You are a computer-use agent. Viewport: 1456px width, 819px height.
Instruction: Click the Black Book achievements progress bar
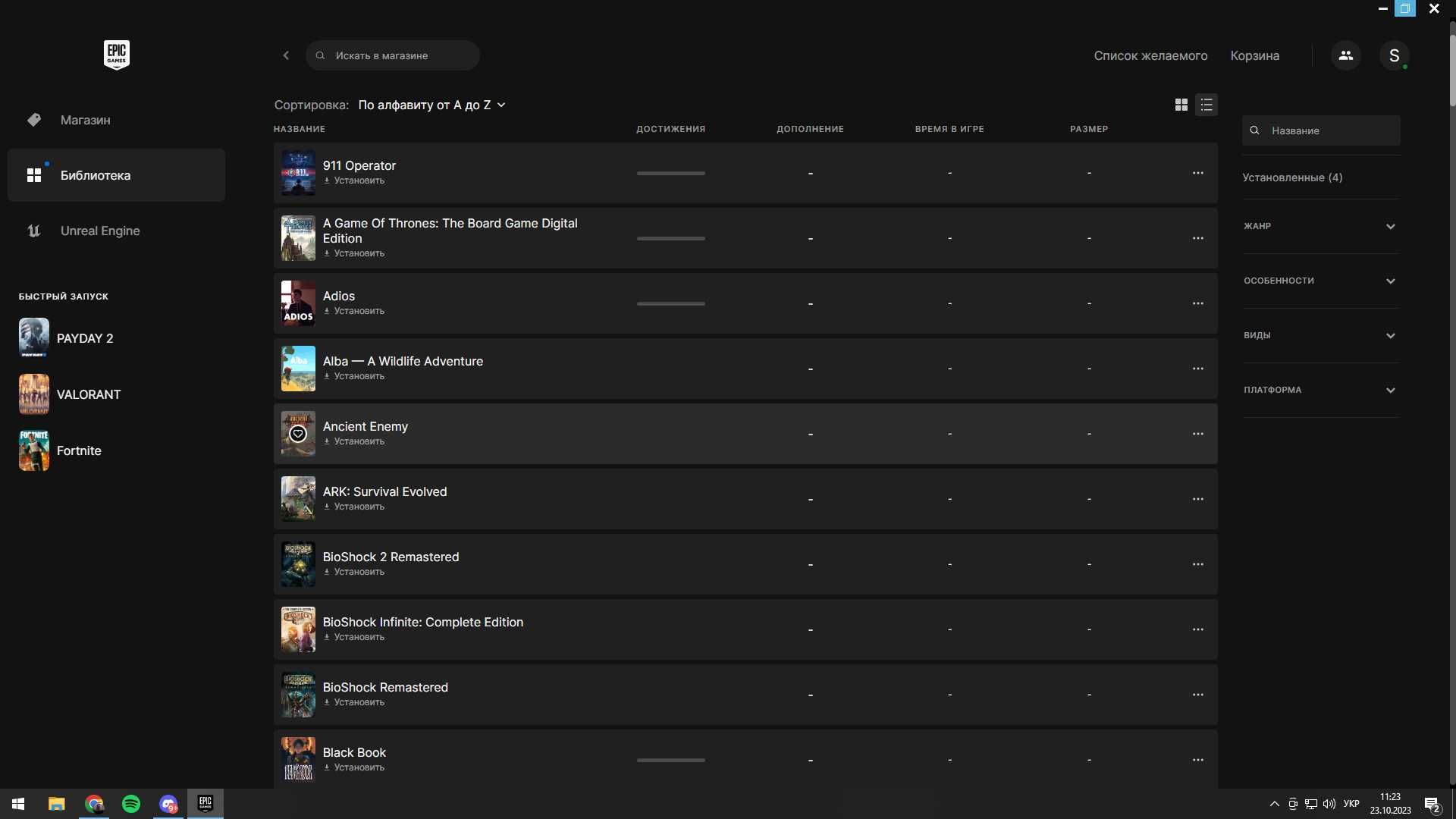(x=671, y=760)
